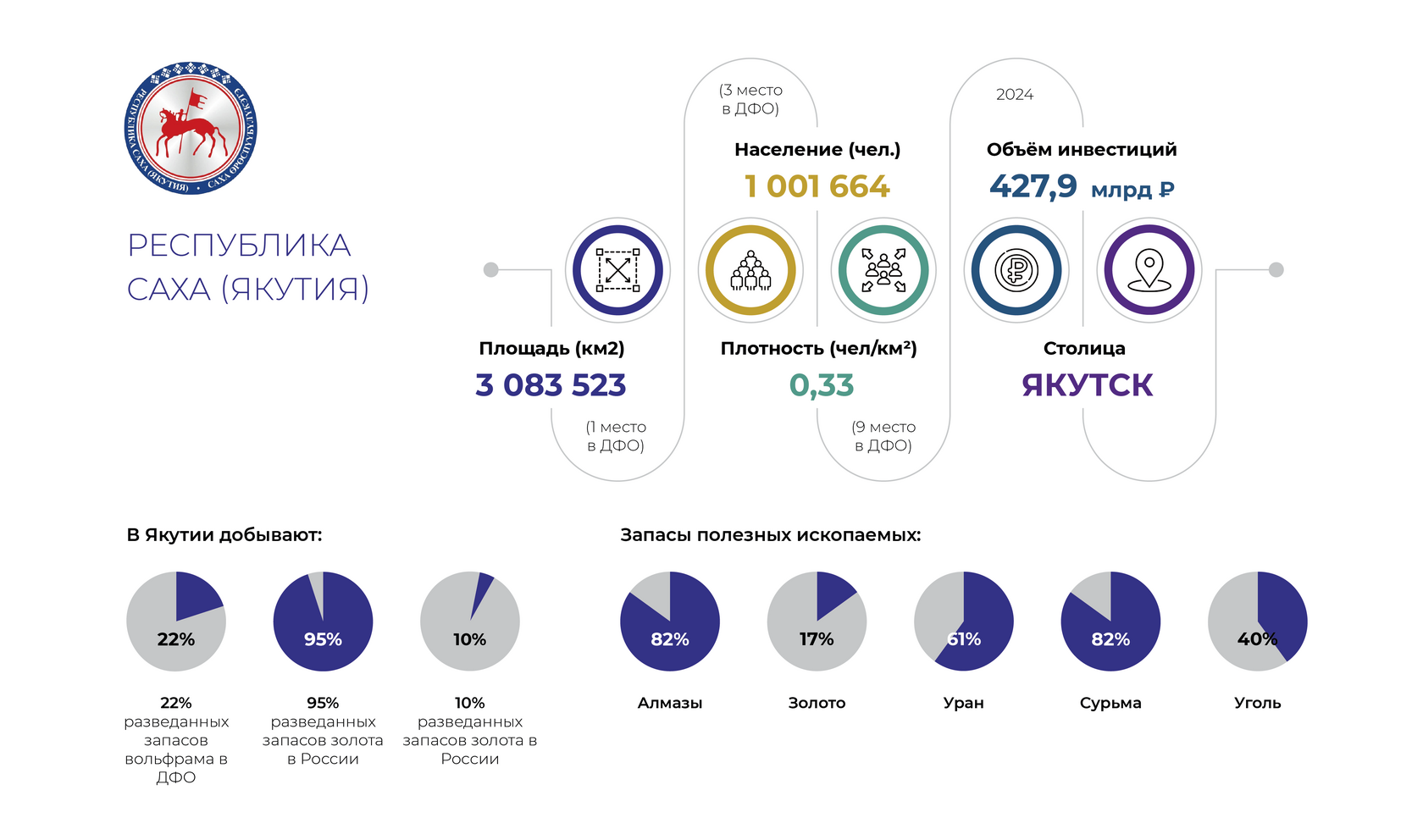
Task: Click the Алмазы label
Action: pos(670,703)
